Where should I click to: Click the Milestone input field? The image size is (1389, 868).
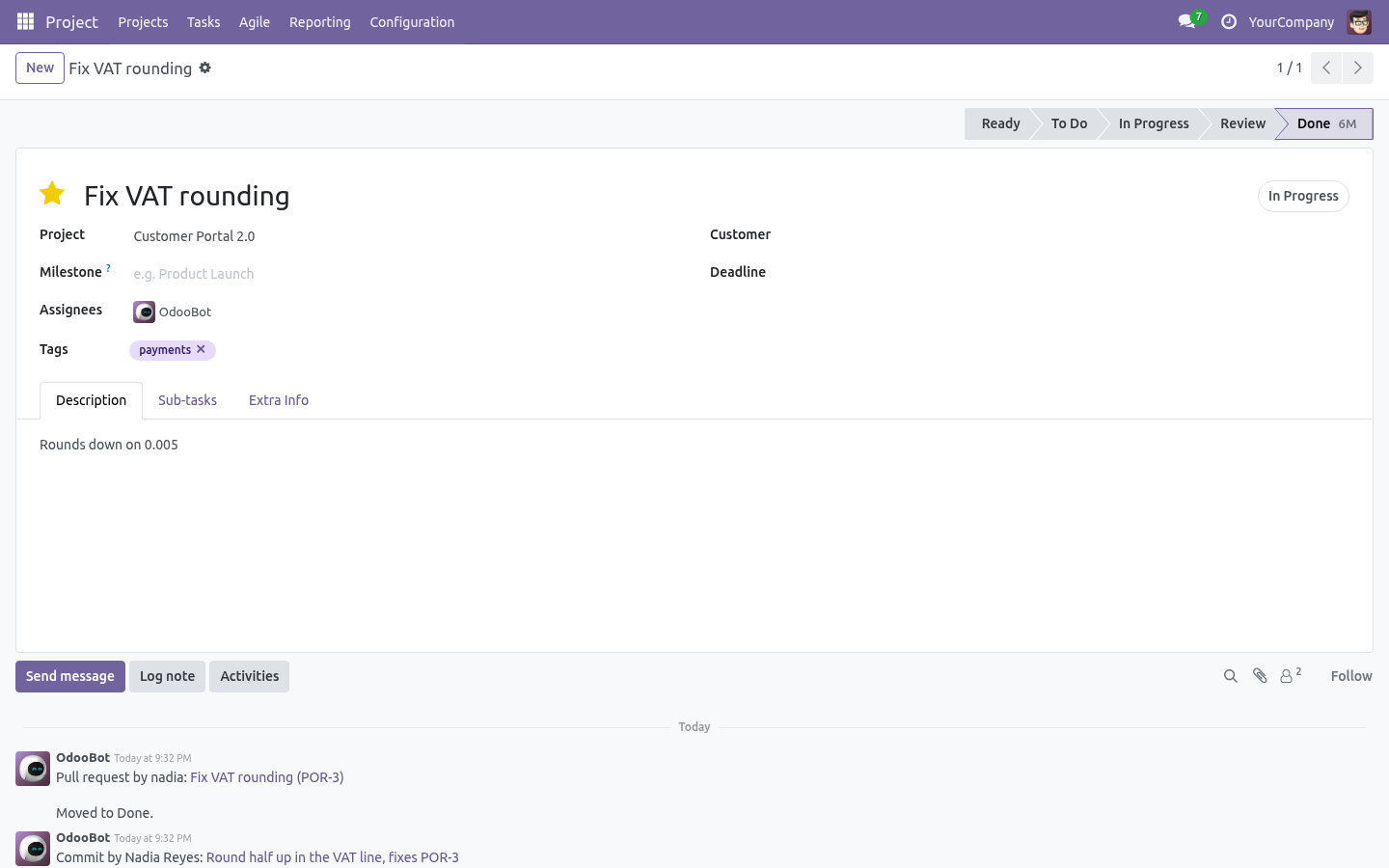click(405, 274)
